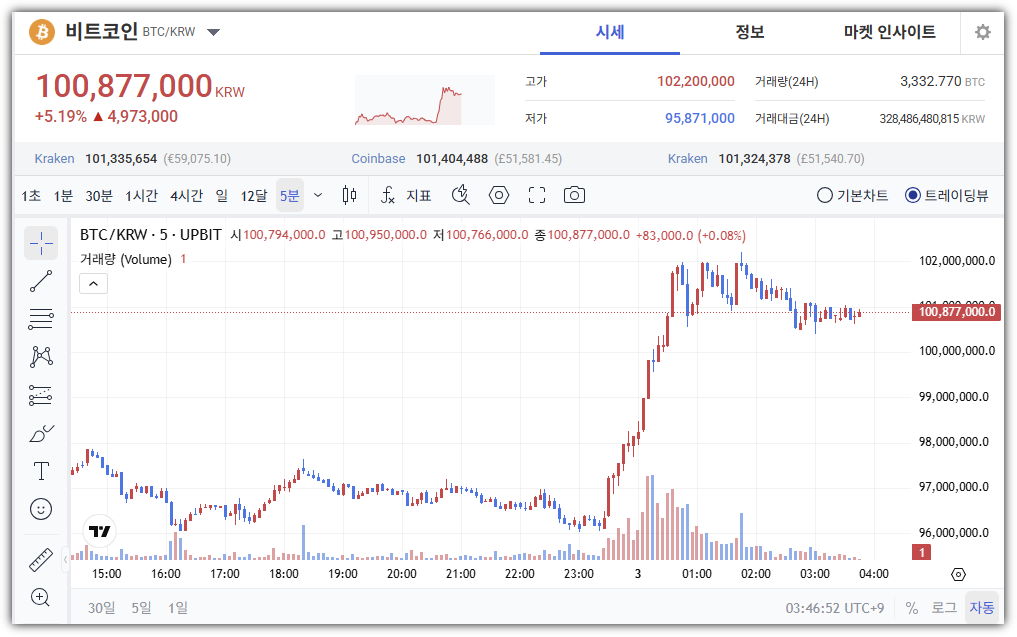The image size is (1017, 637).
Task: Select the trend line drawing tool
Action: pos(40,280)
